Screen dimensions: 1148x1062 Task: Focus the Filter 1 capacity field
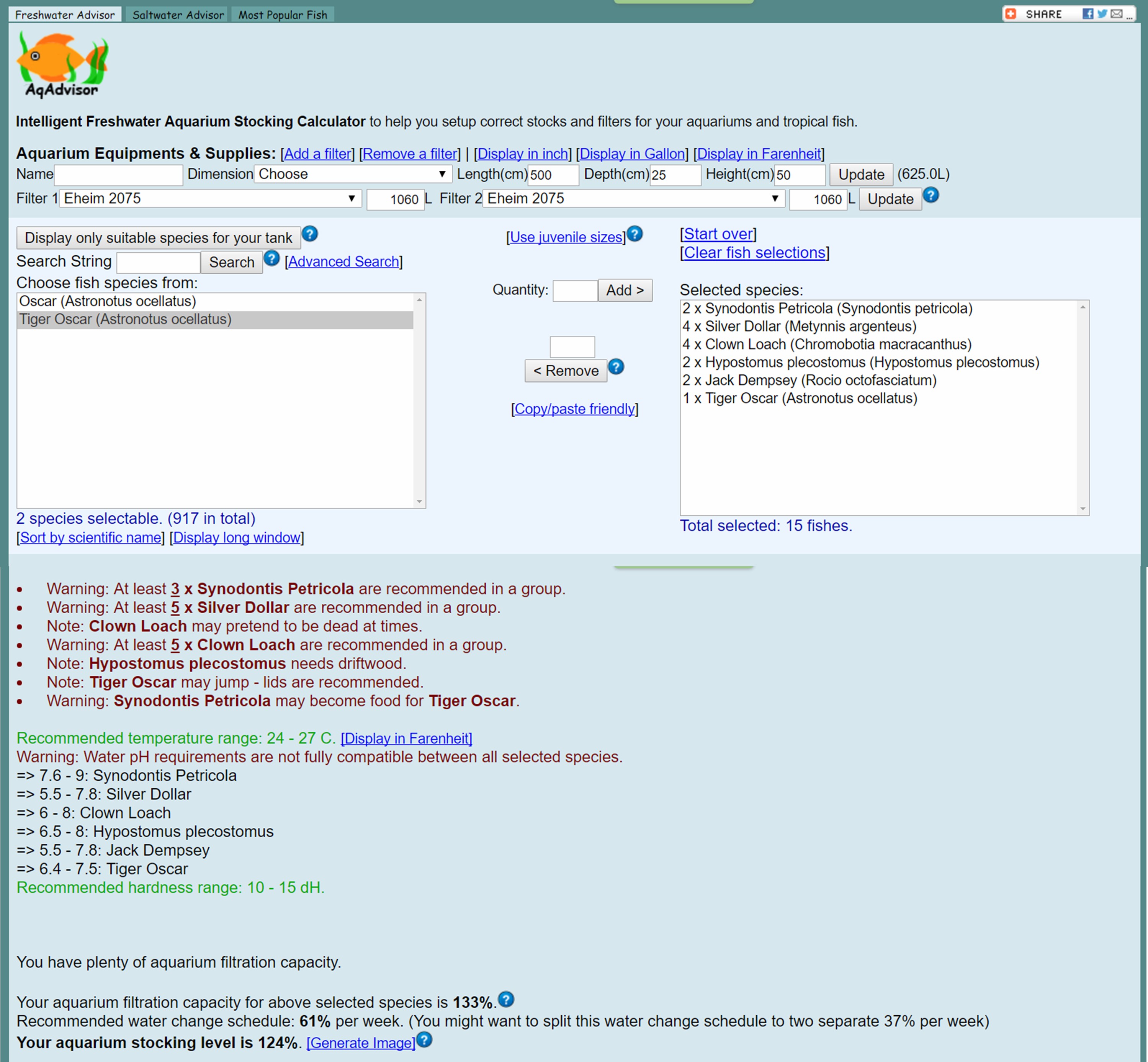[x=396, y=200]
